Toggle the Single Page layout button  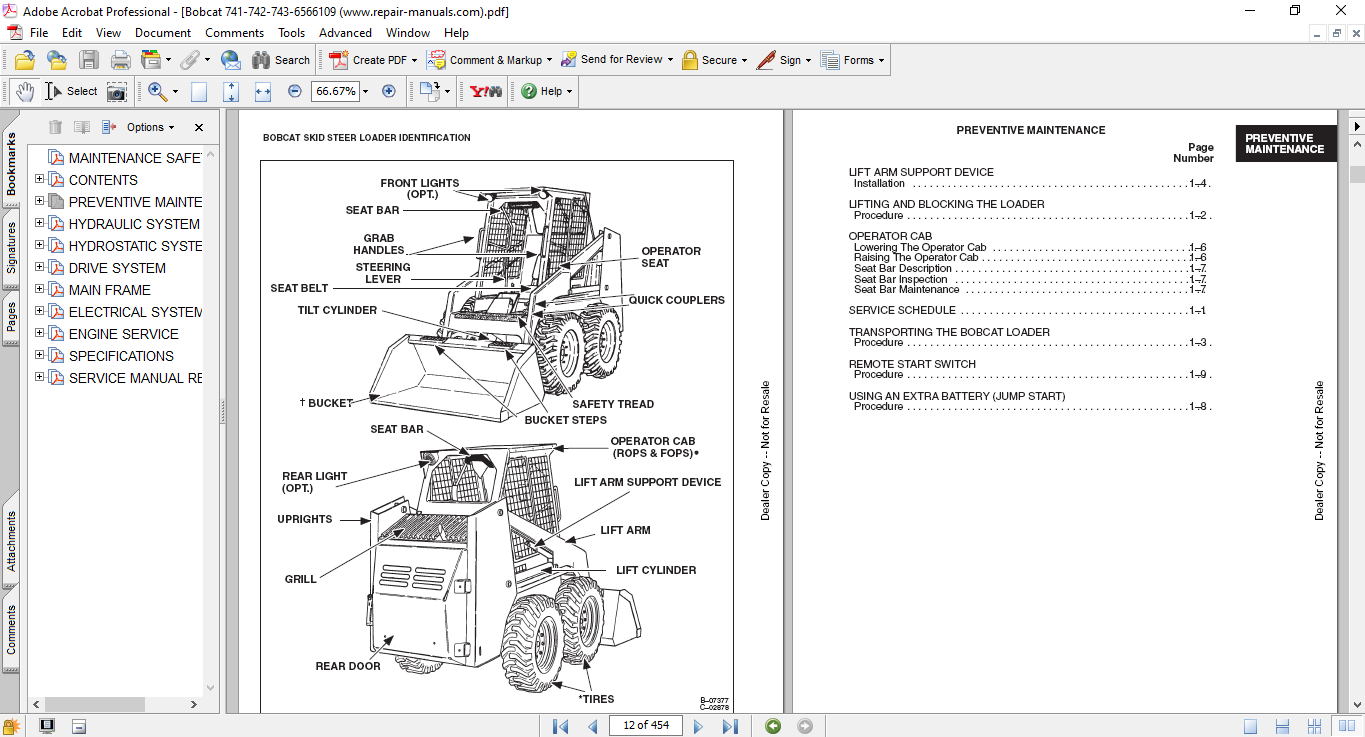(1250, 726)
